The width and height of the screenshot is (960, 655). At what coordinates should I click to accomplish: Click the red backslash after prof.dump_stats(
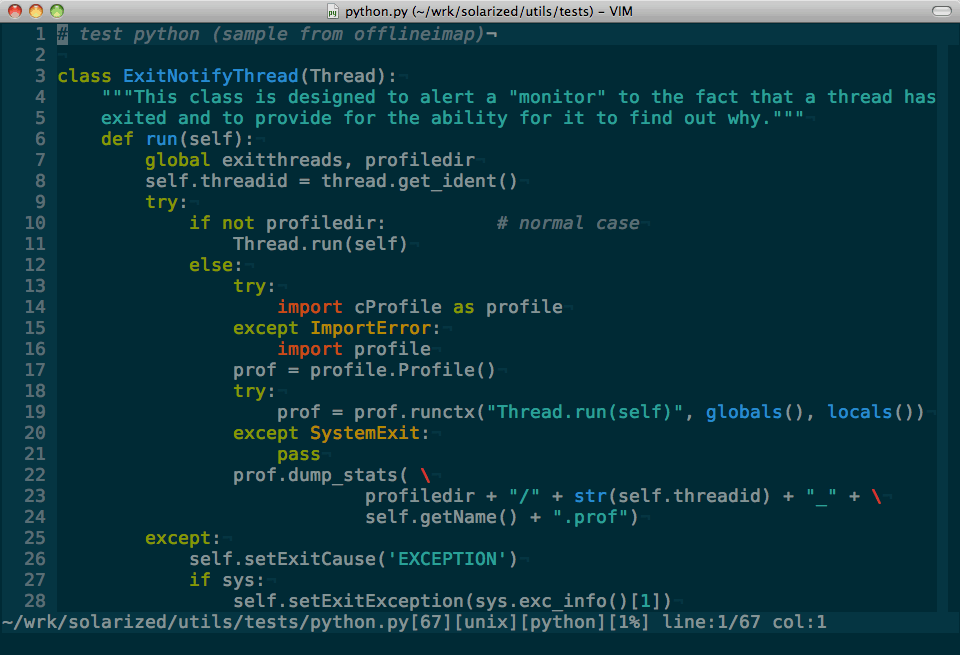pyautogui.click(x=425, y=475)
